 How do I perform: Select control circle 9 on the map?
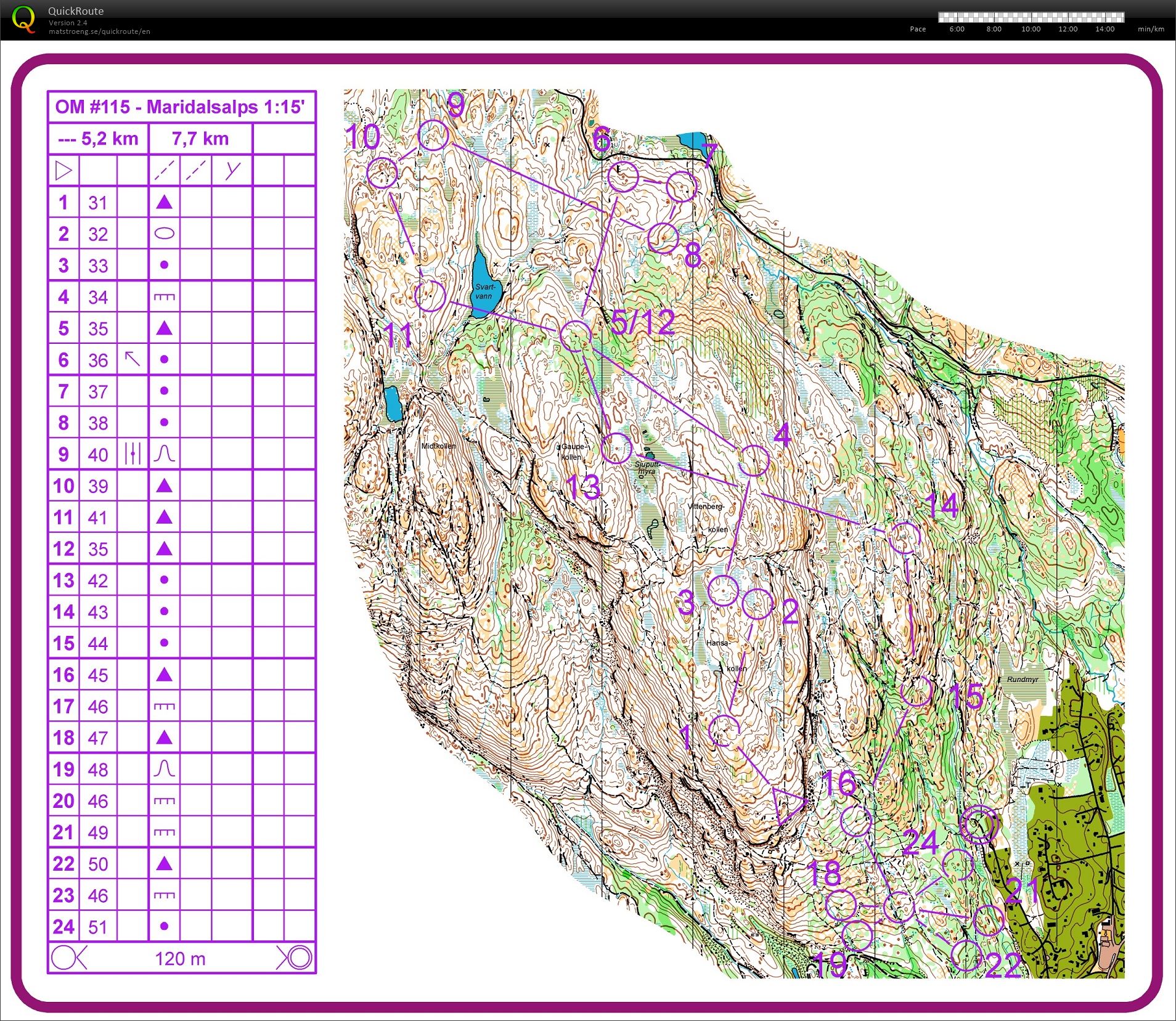(433, 135)
